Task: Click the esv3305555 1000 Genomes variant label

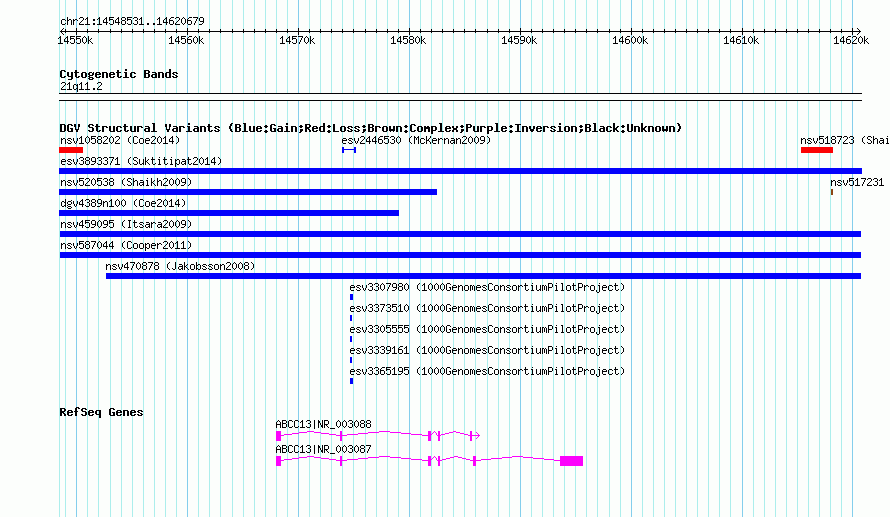Action: 487,329
